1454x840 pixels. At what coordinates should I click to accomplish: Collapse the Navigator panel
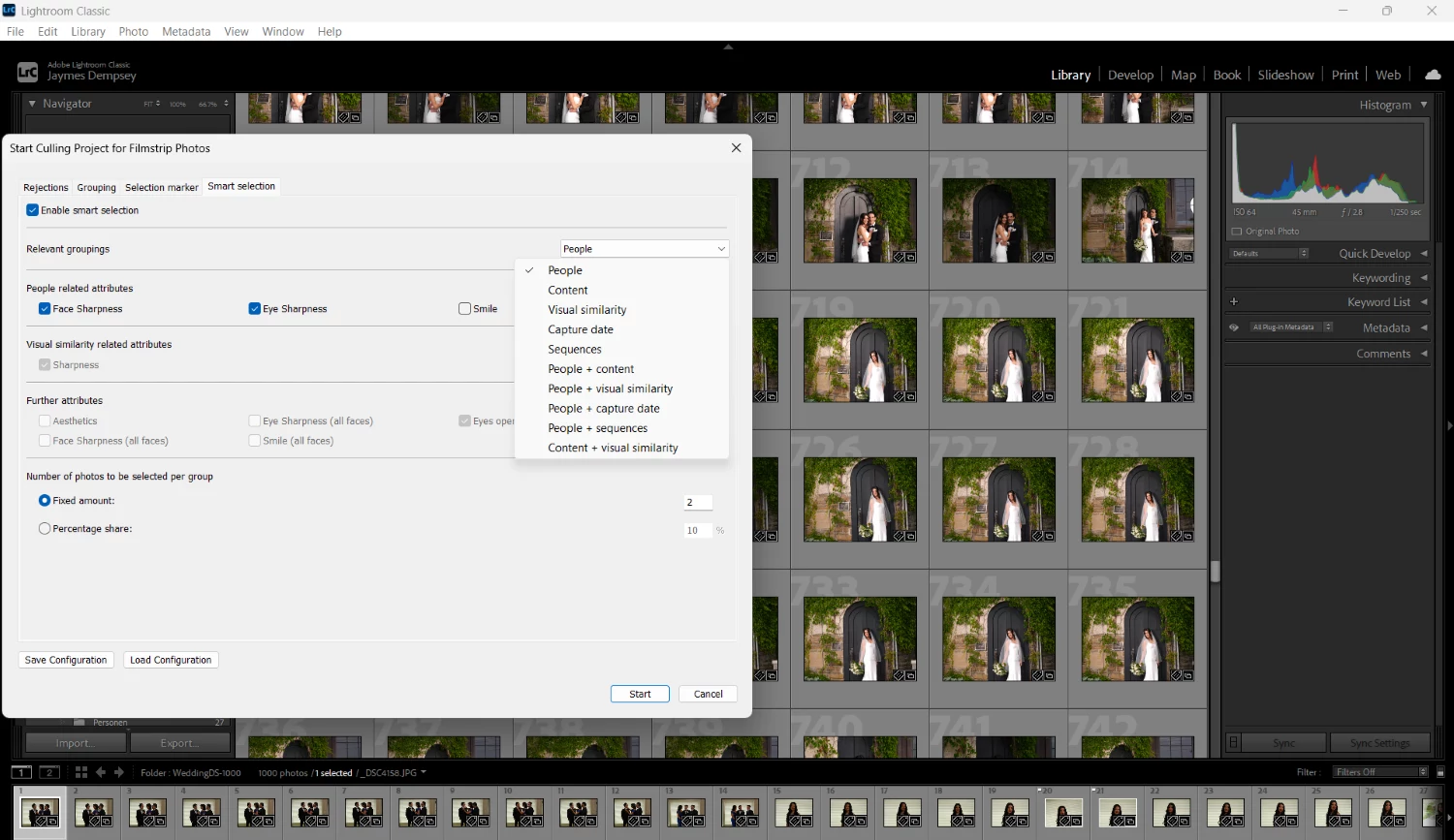click(x=32, y=104)
